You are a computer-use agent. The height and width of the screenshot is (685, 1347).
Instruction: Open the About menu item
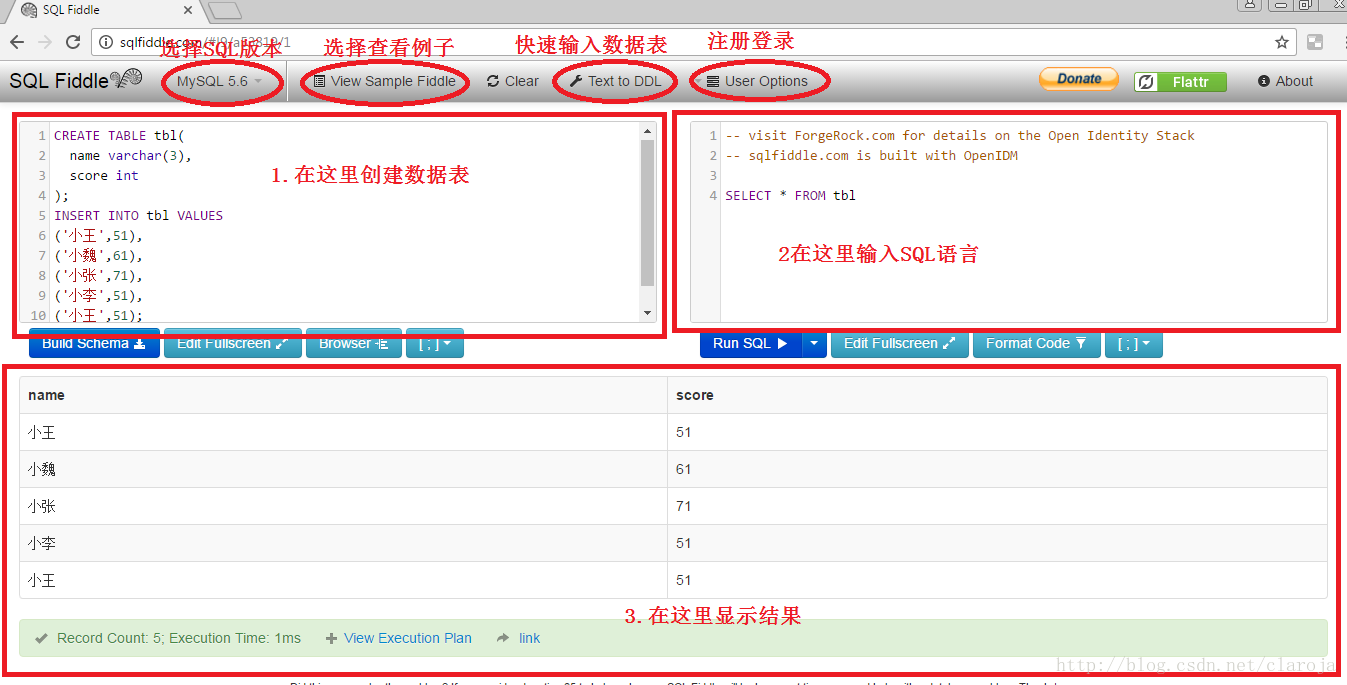pos(1286,81)
